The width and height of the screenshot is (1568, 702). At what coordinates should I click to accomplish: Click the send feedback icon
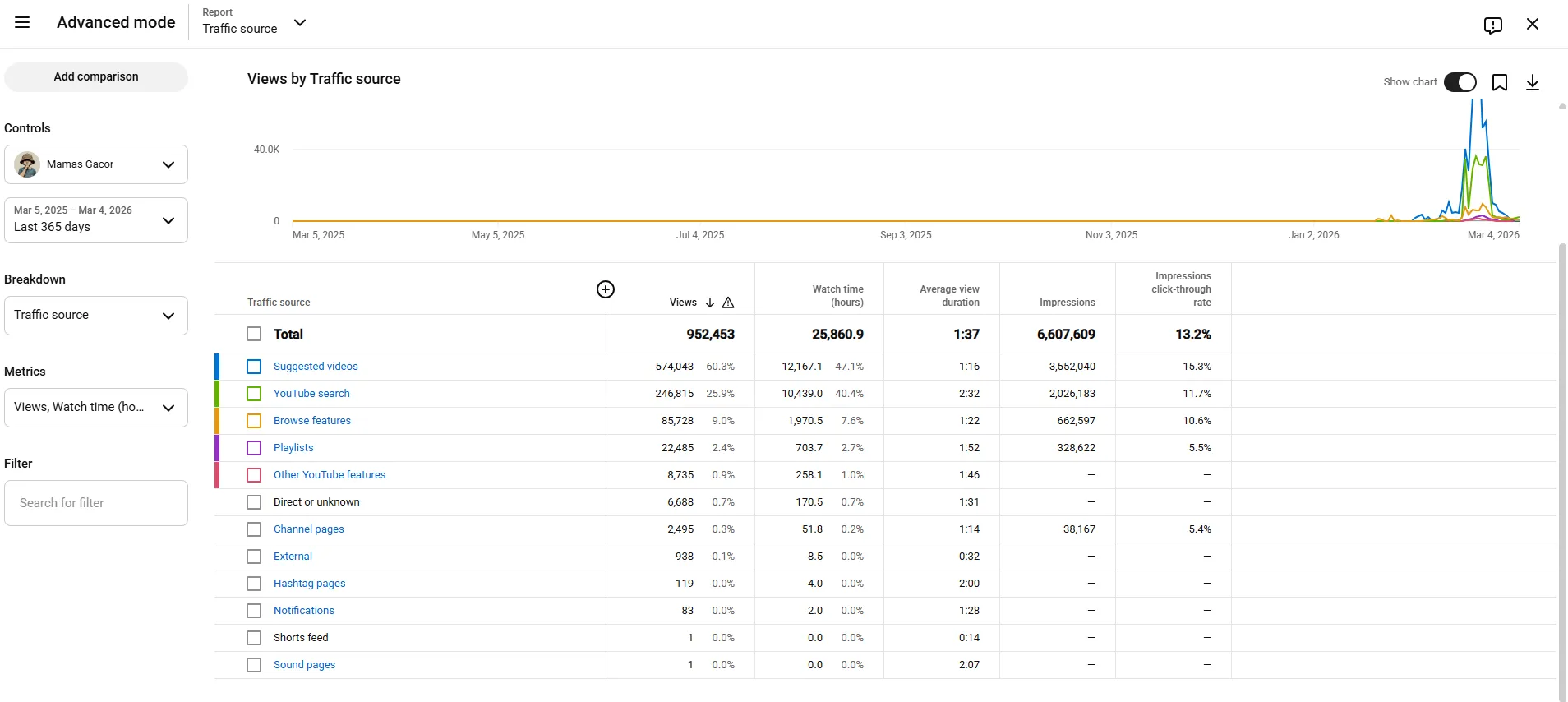1493,25
